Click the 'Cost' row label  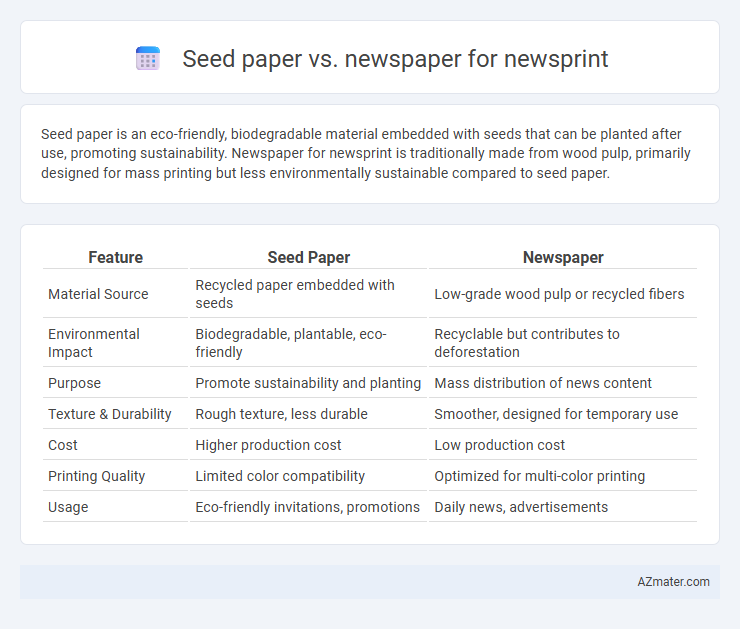pyautogui.click(x=63, y=445)
